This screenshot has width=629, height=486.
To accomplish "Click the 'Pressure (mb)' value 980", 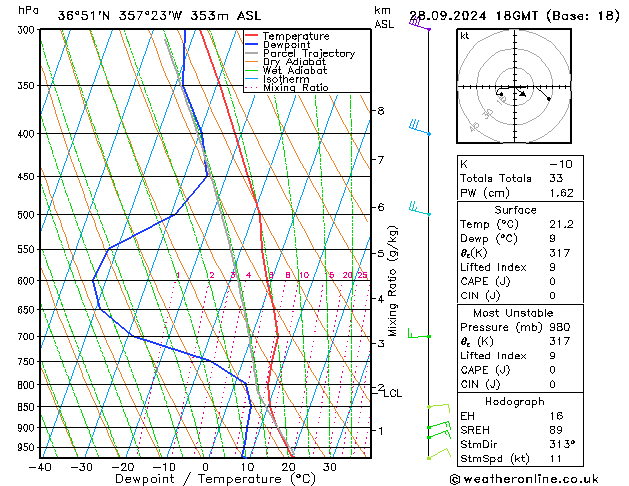I will tap(560, 327).
